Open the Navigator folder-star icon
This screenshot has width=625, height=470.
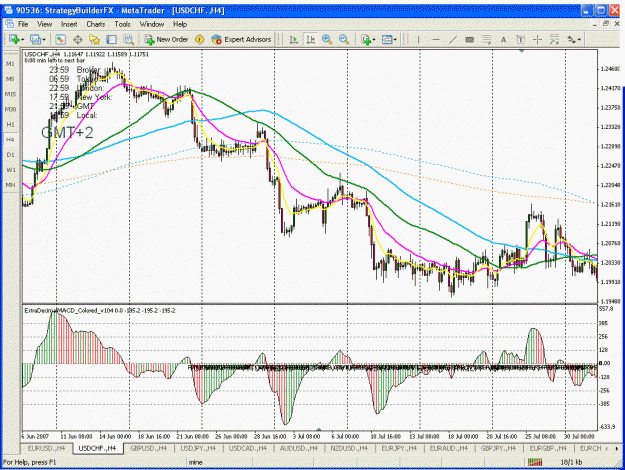point(94,39)
